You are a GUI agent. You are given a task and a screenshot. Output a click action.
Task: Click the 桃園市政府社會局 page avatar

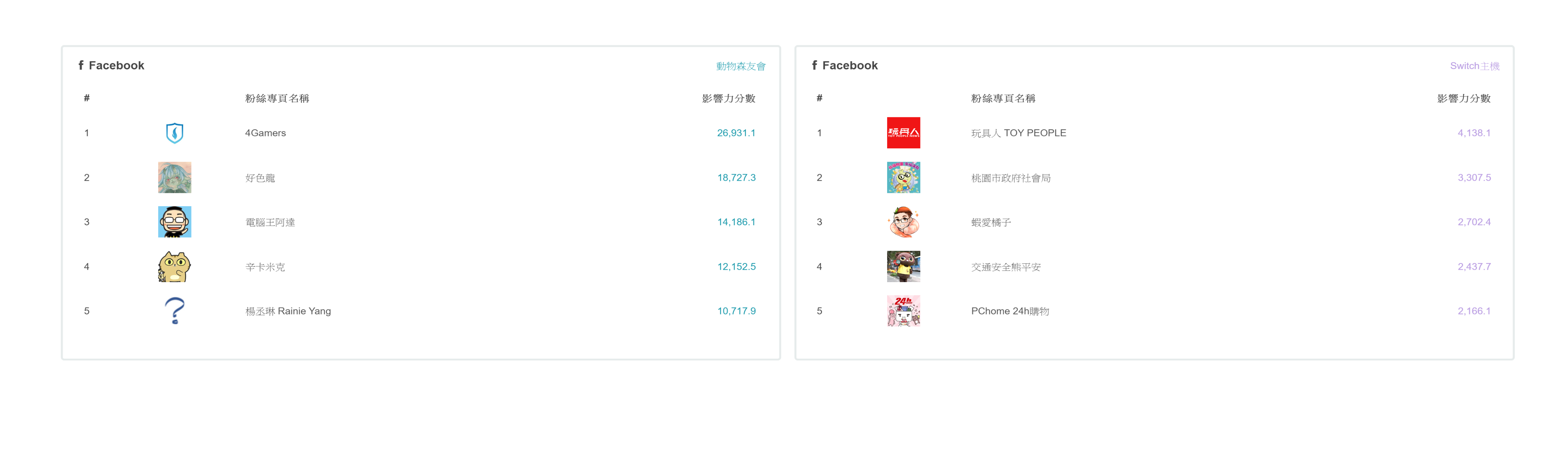(x=903, y=177)
